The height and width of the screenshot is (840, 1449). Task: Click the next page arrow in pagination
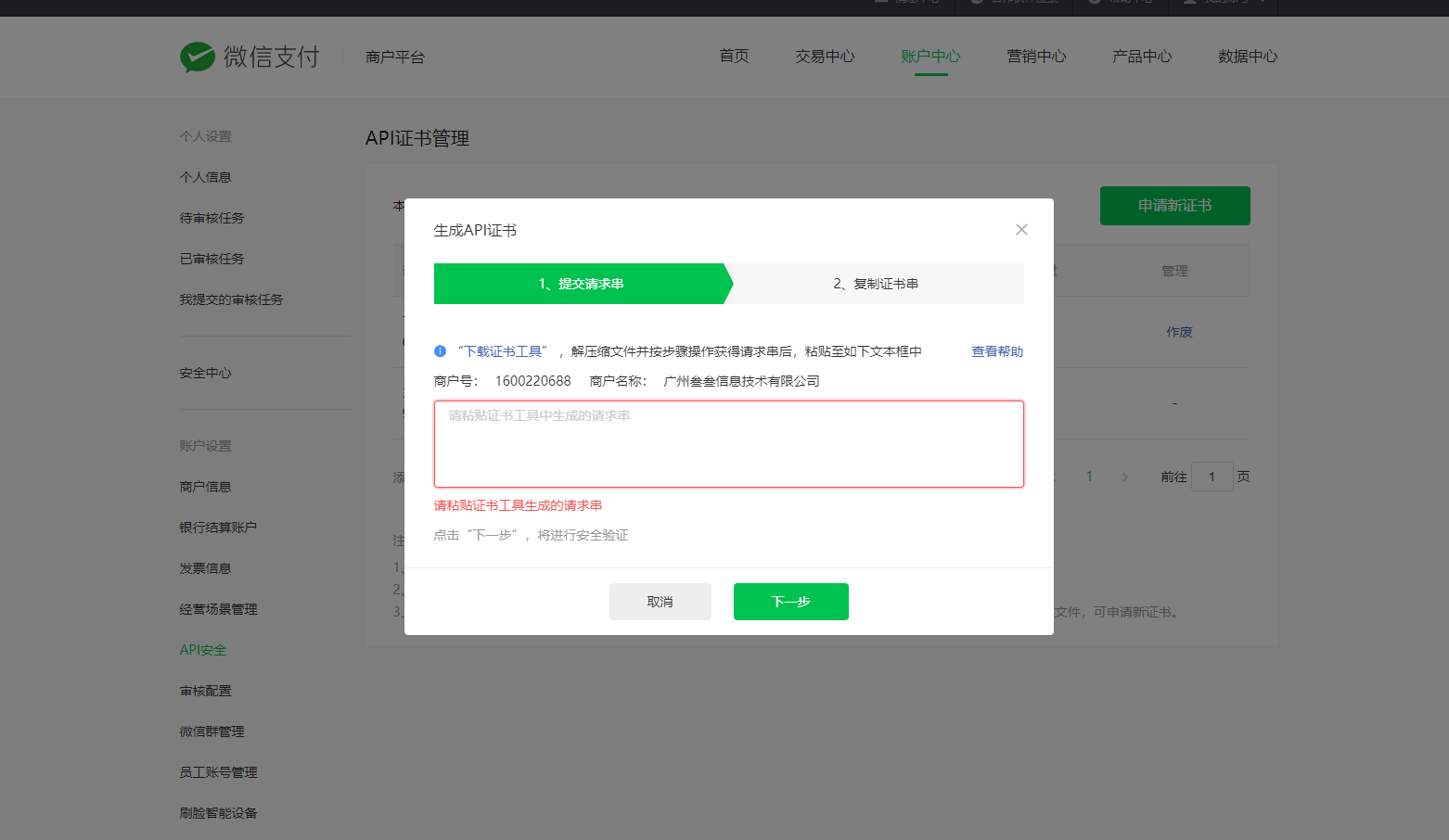1125,477
